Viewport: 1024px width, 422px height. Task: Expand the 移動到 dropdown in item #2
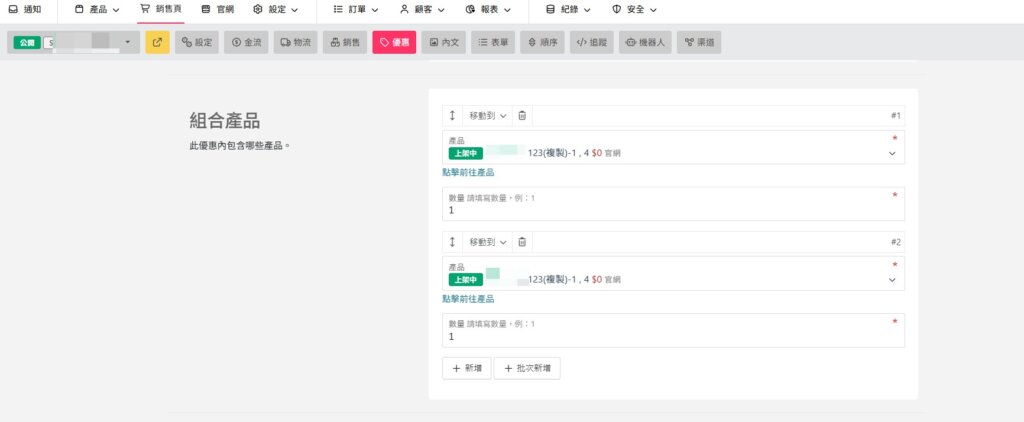[488, 242]
